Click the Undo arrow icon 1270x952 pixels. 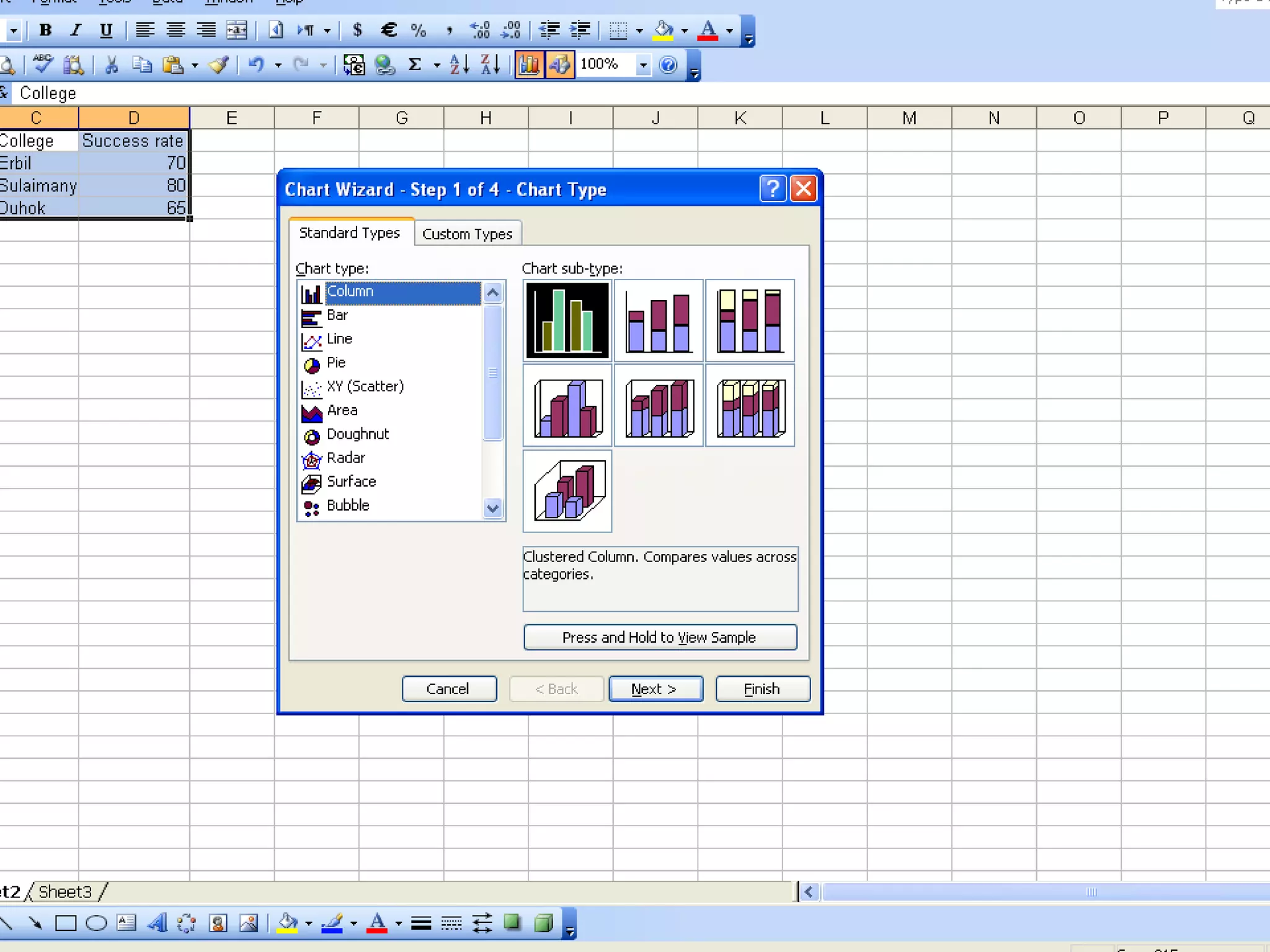[x=256, y=64]
